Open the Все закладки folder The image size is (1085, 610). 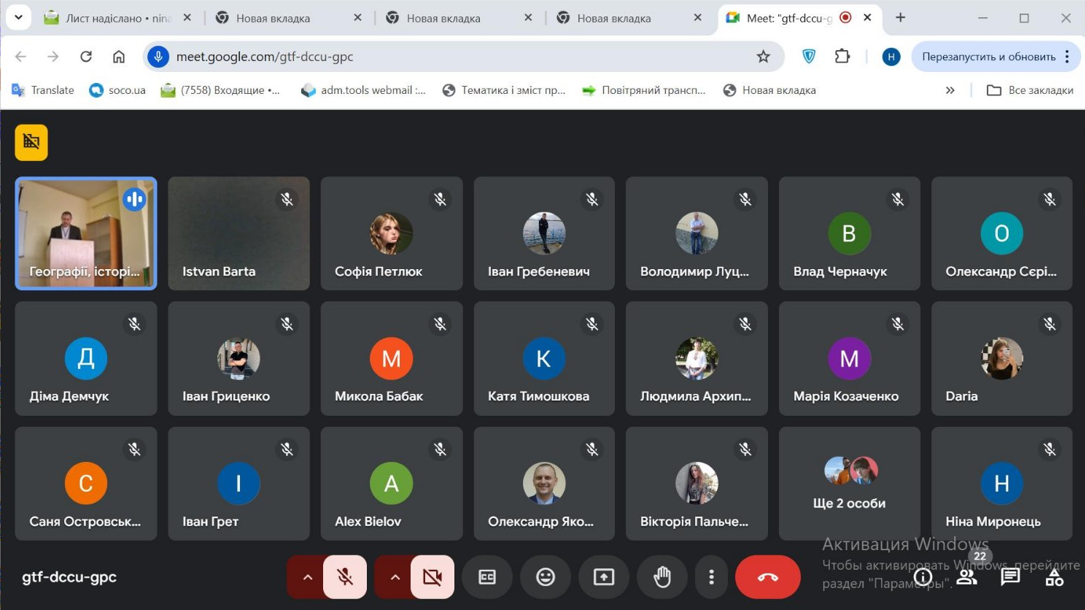pos(1030,90)
